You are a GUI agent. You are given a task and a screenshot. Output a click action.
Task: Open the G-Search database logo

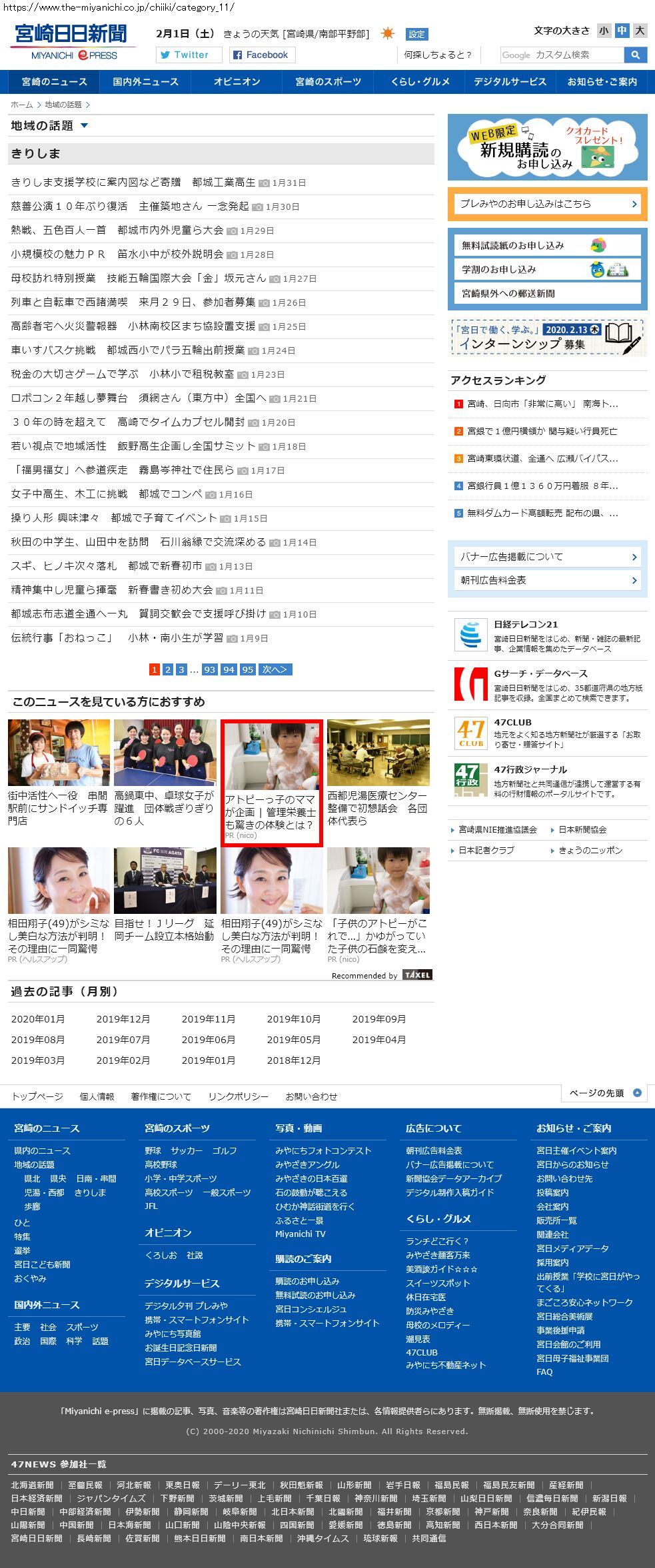(x=470, y=684)
